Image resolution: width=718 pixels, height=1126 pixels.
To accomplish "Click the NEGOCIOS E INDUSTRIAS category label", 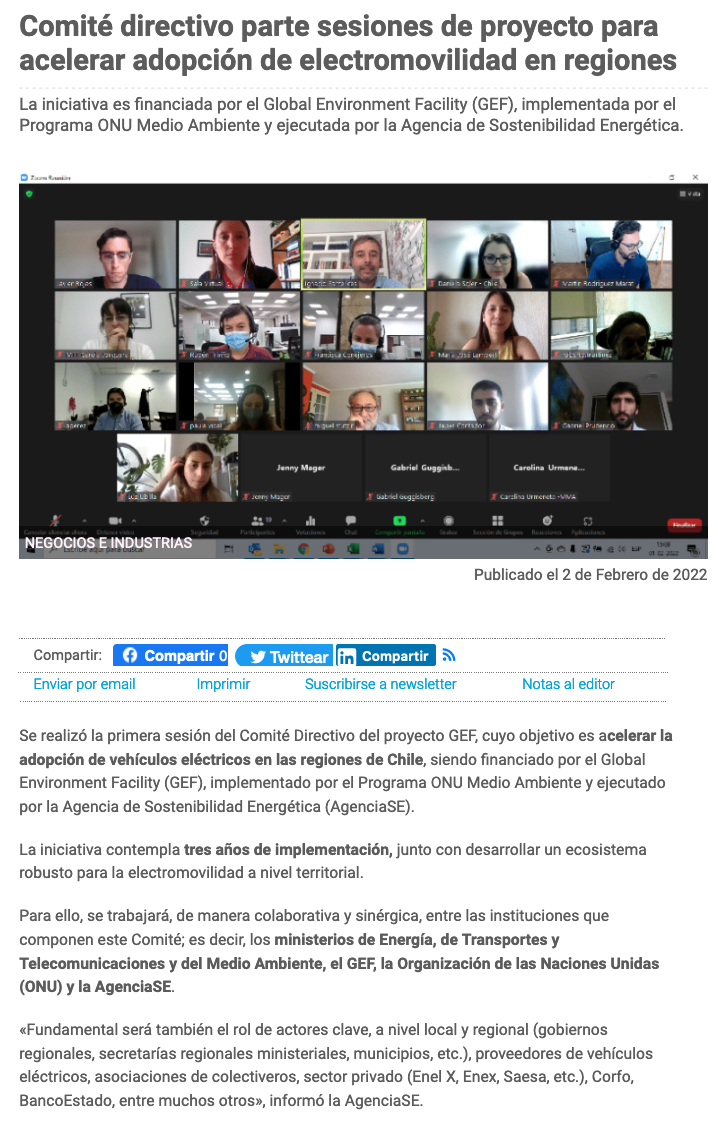I will [108, 543].
